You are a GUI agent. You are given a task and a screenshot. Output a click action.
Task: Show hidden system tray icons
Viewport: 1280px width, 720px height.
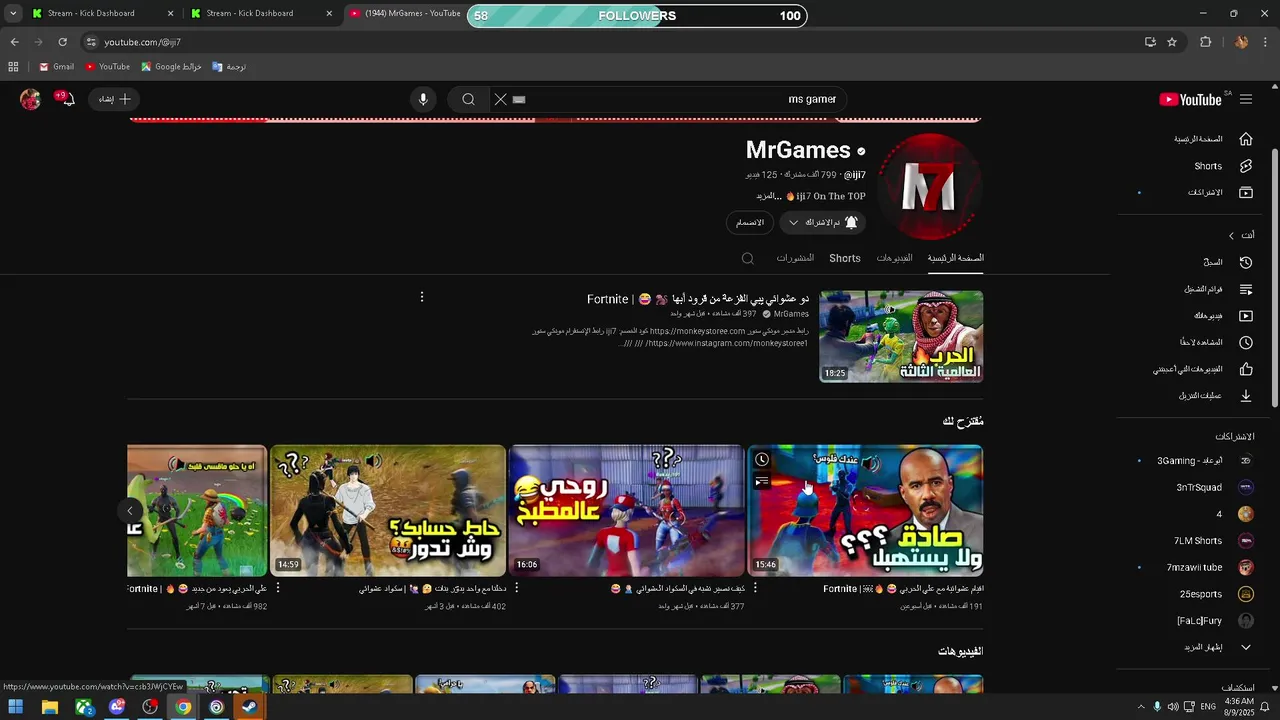pyautogui.click(x=1141, y=707)
